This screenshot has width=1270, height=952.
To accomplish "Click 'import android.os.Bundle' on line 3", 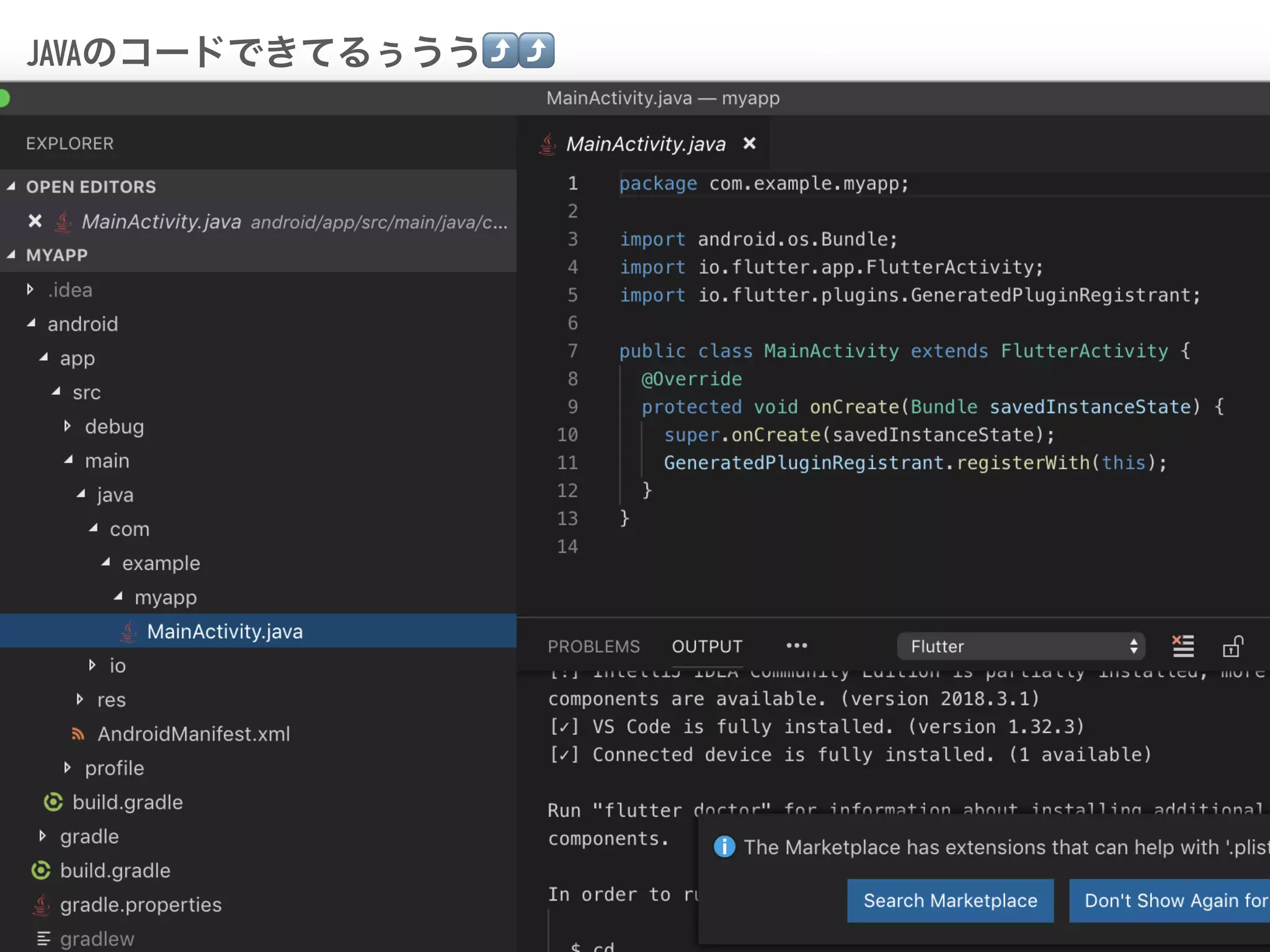I will click(758, 239).
